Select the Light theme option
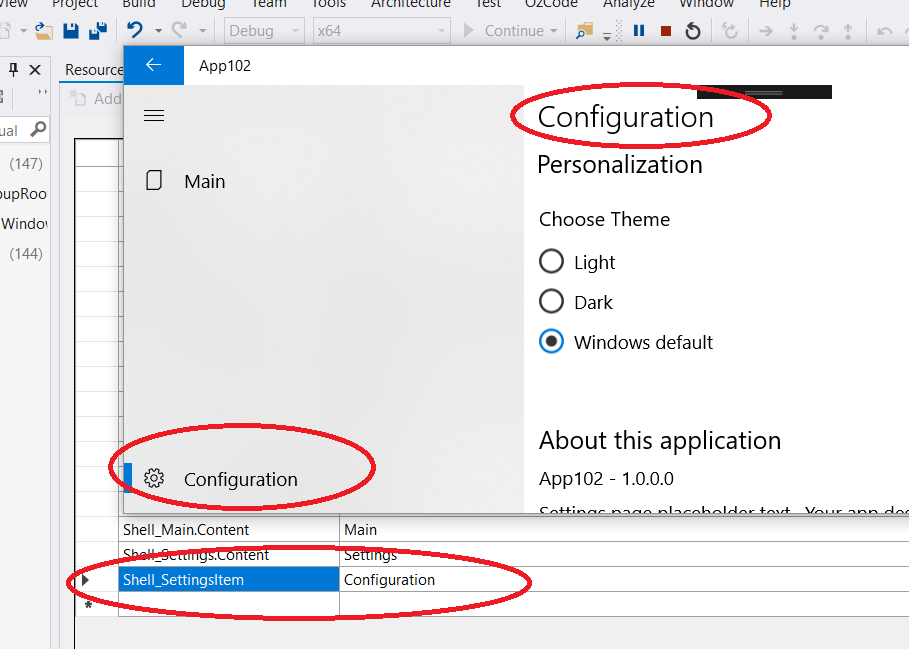Viewport: 909px width, 649px height. [551, 261]
